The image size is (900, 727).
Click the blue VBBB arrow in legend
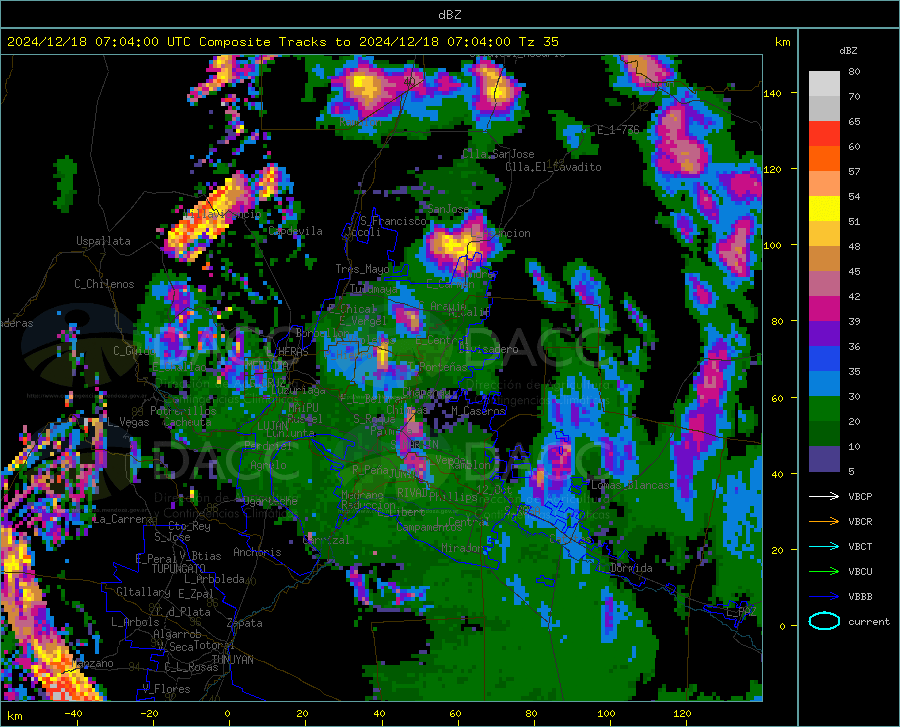[x=824, y=597]
